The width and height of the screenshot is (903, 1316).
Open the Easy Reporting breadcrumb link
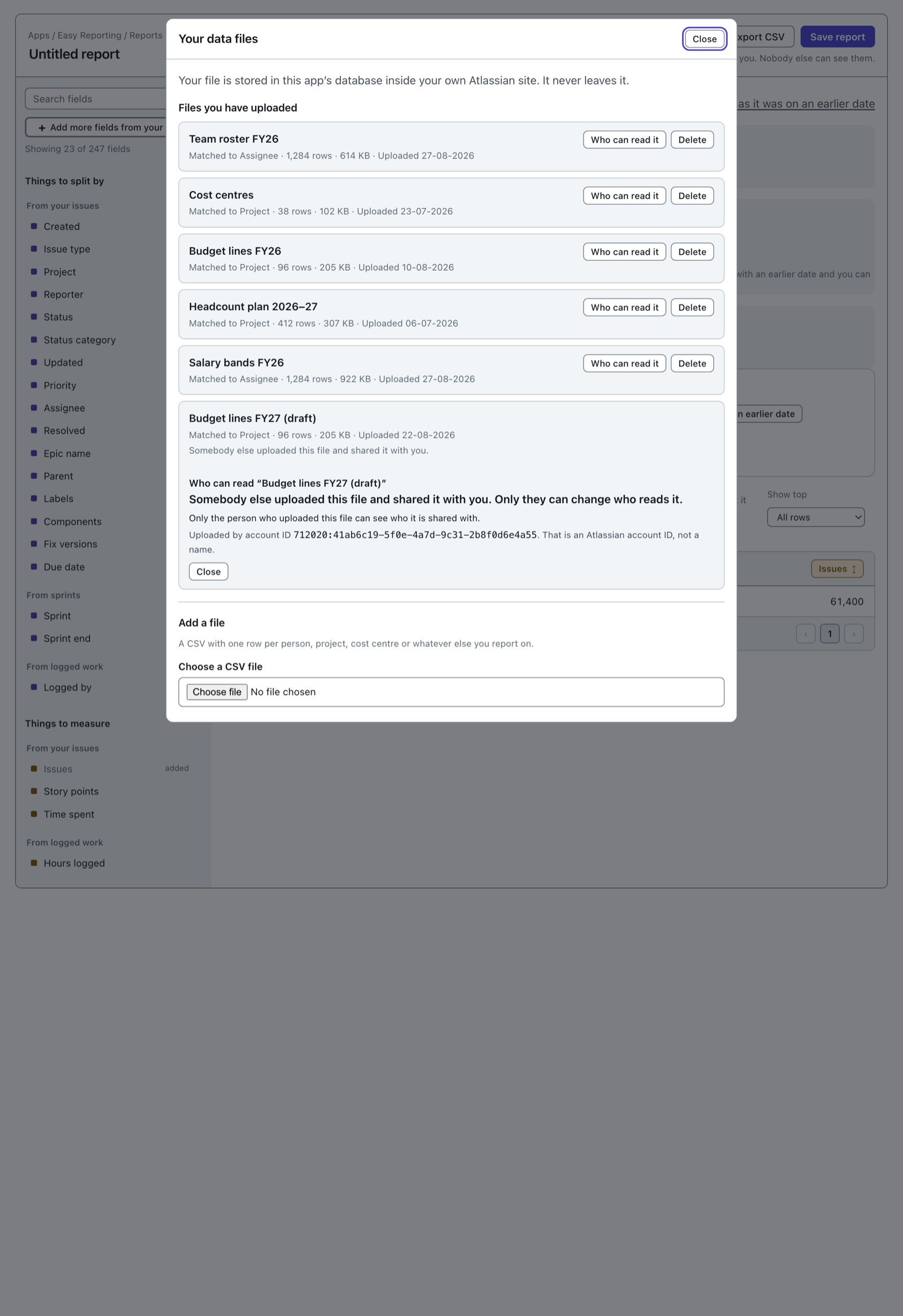coord(90,35)
